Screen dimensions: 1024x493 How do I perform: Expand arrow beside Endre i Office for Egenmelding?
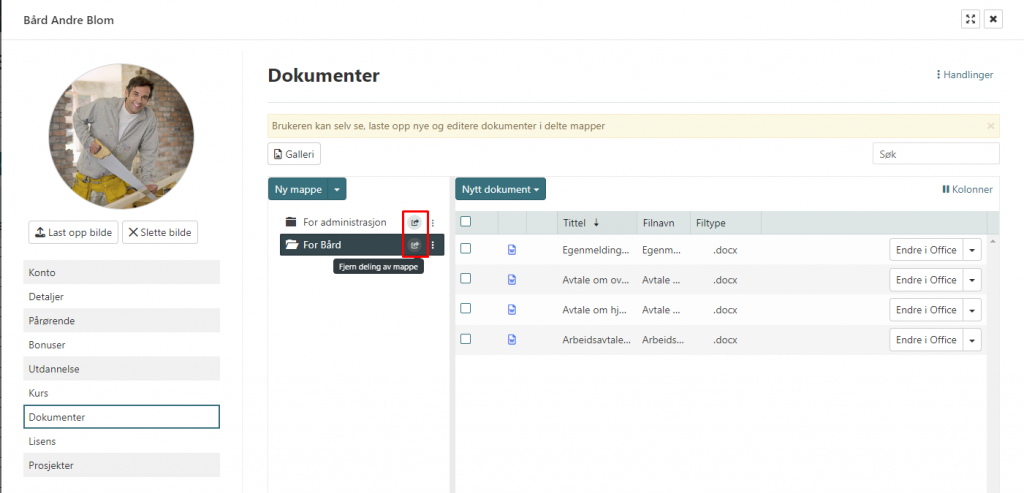tap(973, 250)
